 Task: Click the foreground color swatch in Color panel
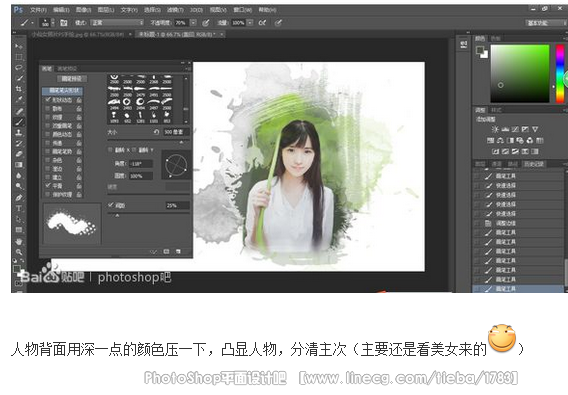[480, 50]
